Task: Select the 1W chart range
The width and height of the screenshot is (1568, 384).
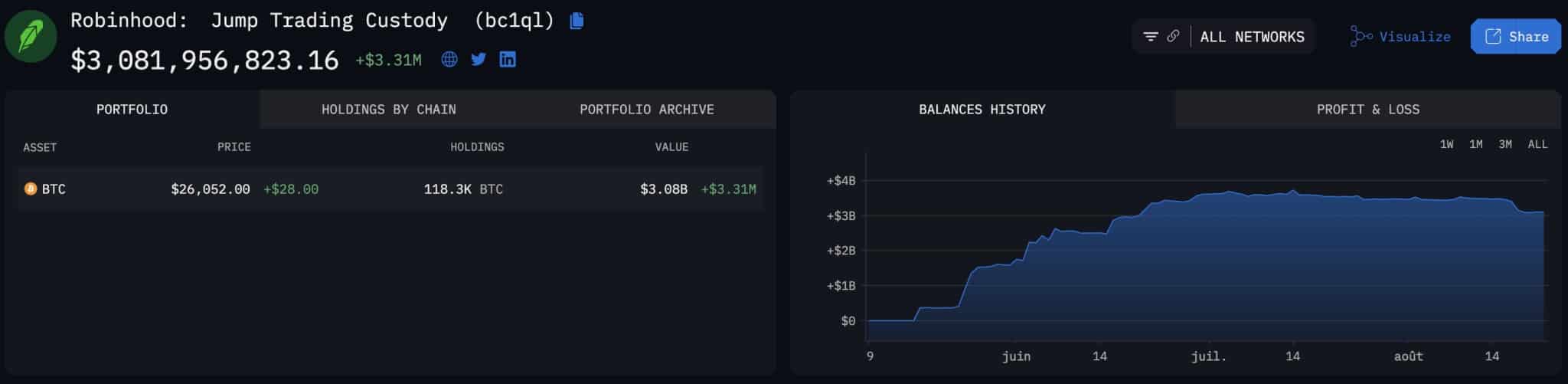Action: click(1446, 144)
